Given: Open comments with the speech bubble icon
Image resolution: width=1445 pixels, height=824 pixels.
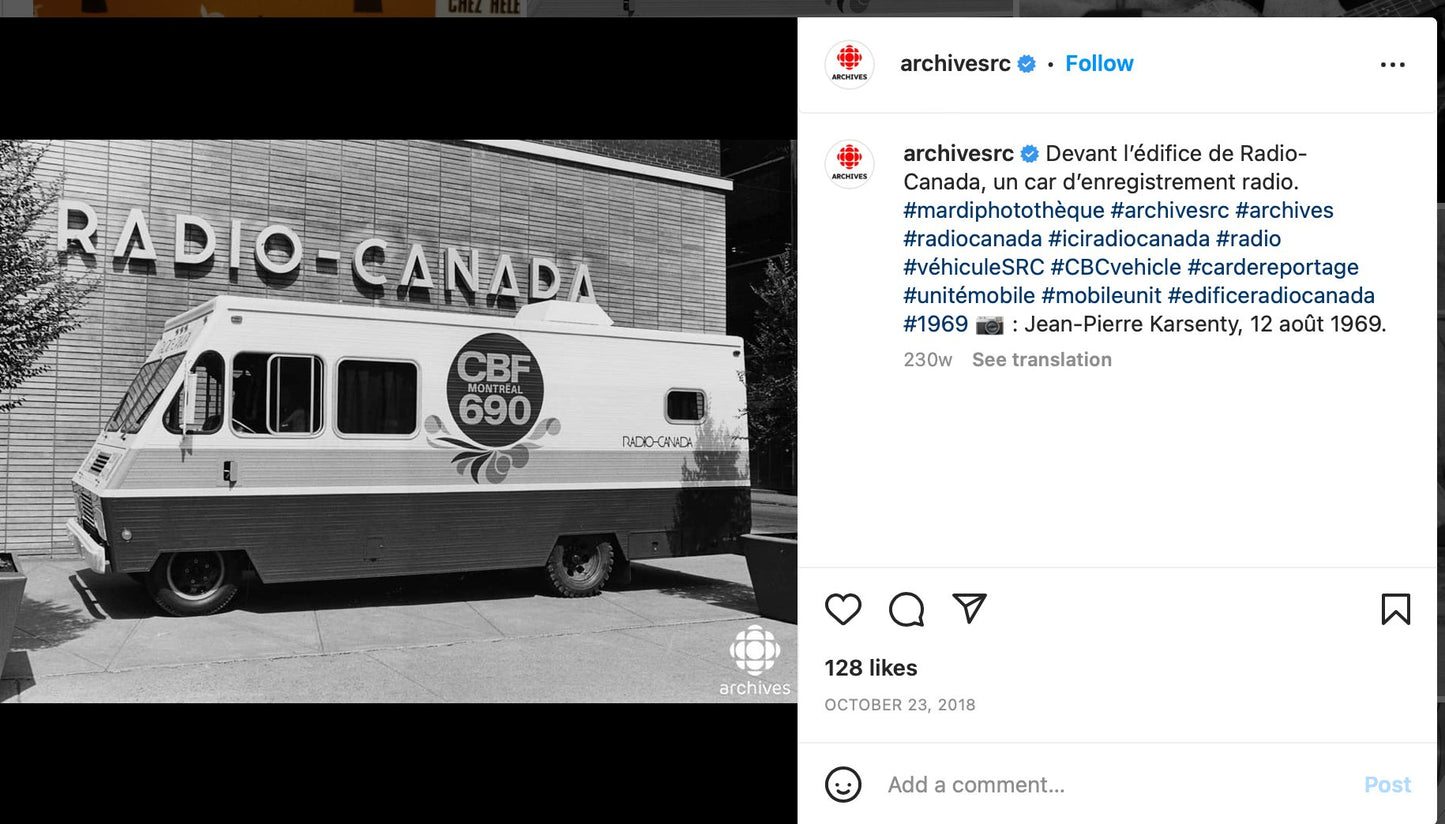Looking at the screenshot, I should coord(906,609).
